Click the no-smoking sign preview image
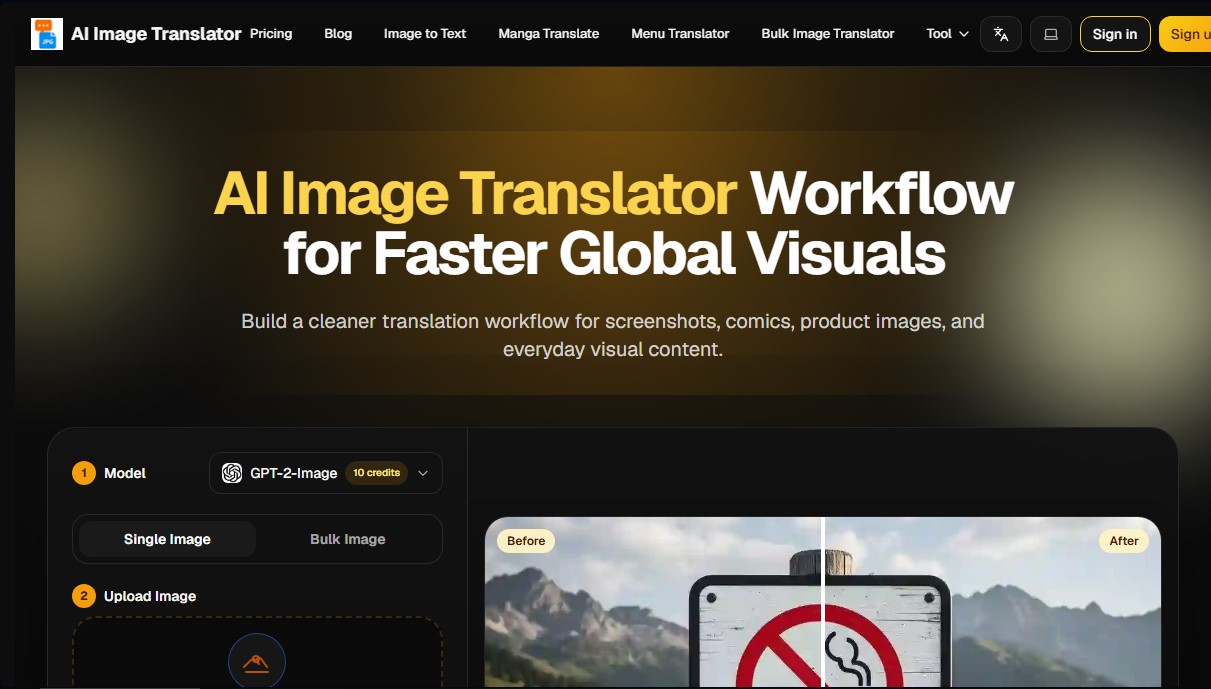The width and height of the screenshot is (1211, 689). click(x=823, y=603)
